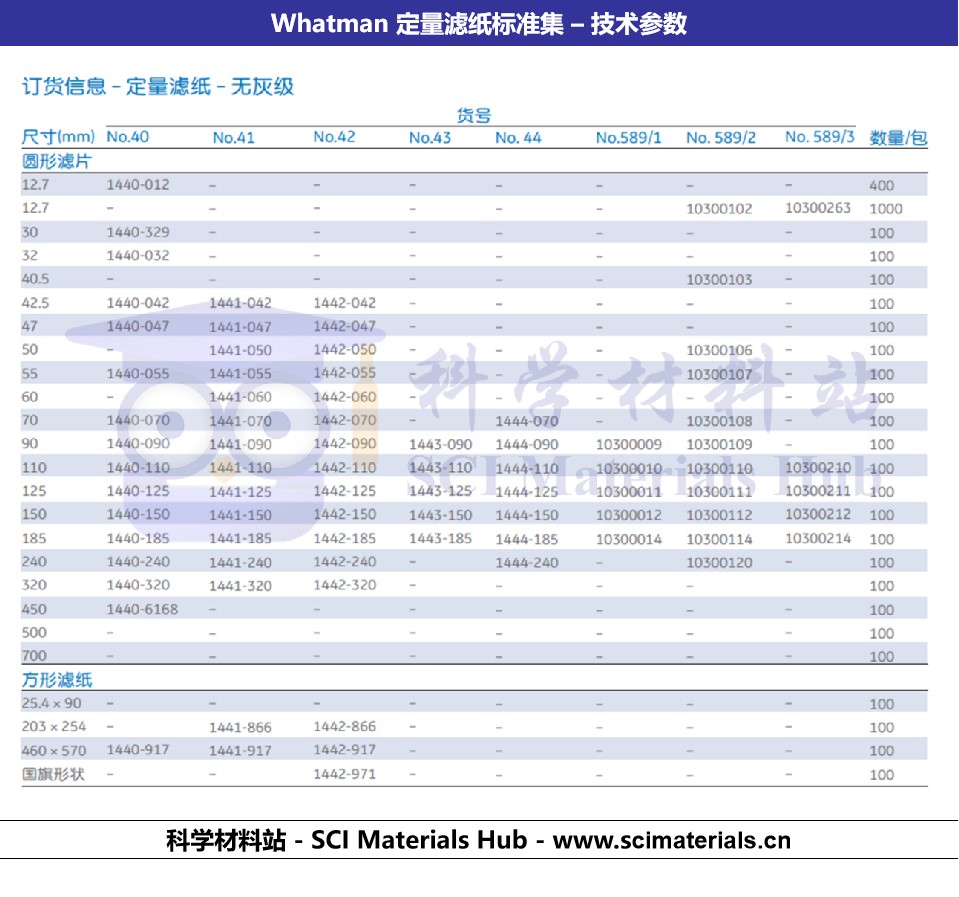Click the size value '42.5'
This screenshot has height=897, width=959.
pyautogui.click(x=35, y=303)
